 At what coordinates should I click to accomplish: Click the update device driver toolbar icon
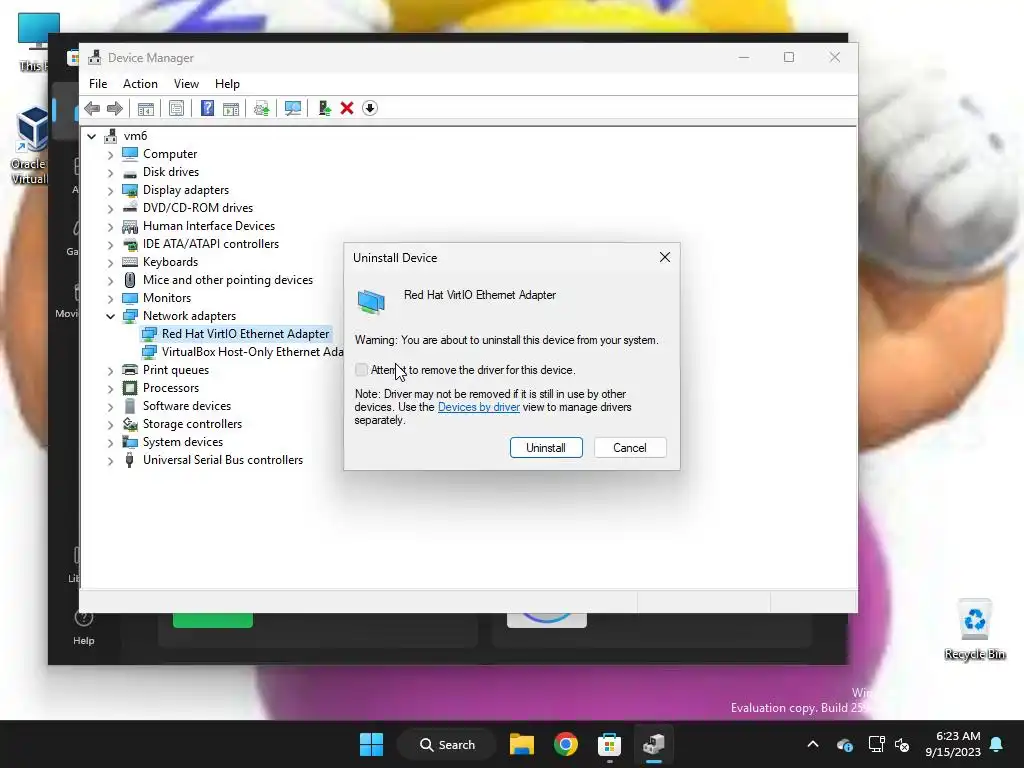point(325,108)
